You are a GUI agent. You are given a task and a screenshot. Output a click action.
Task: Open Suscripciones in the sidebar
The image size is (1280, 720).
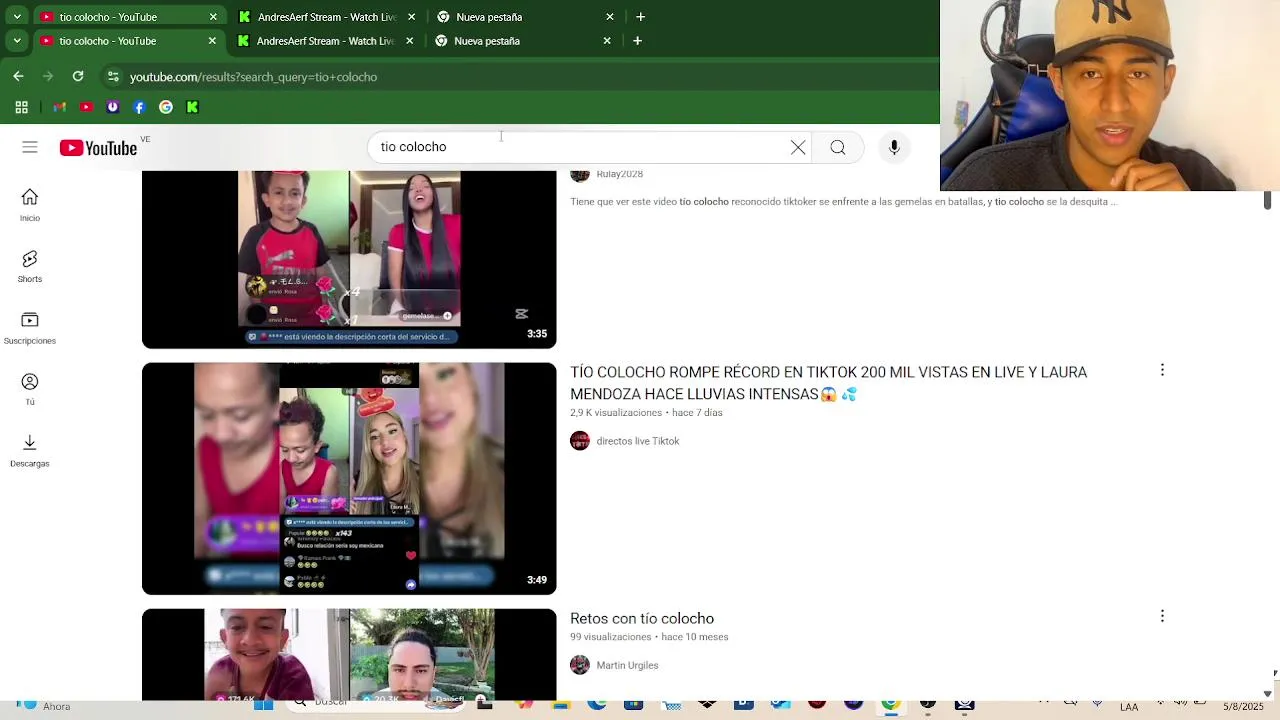pos(30,328)
